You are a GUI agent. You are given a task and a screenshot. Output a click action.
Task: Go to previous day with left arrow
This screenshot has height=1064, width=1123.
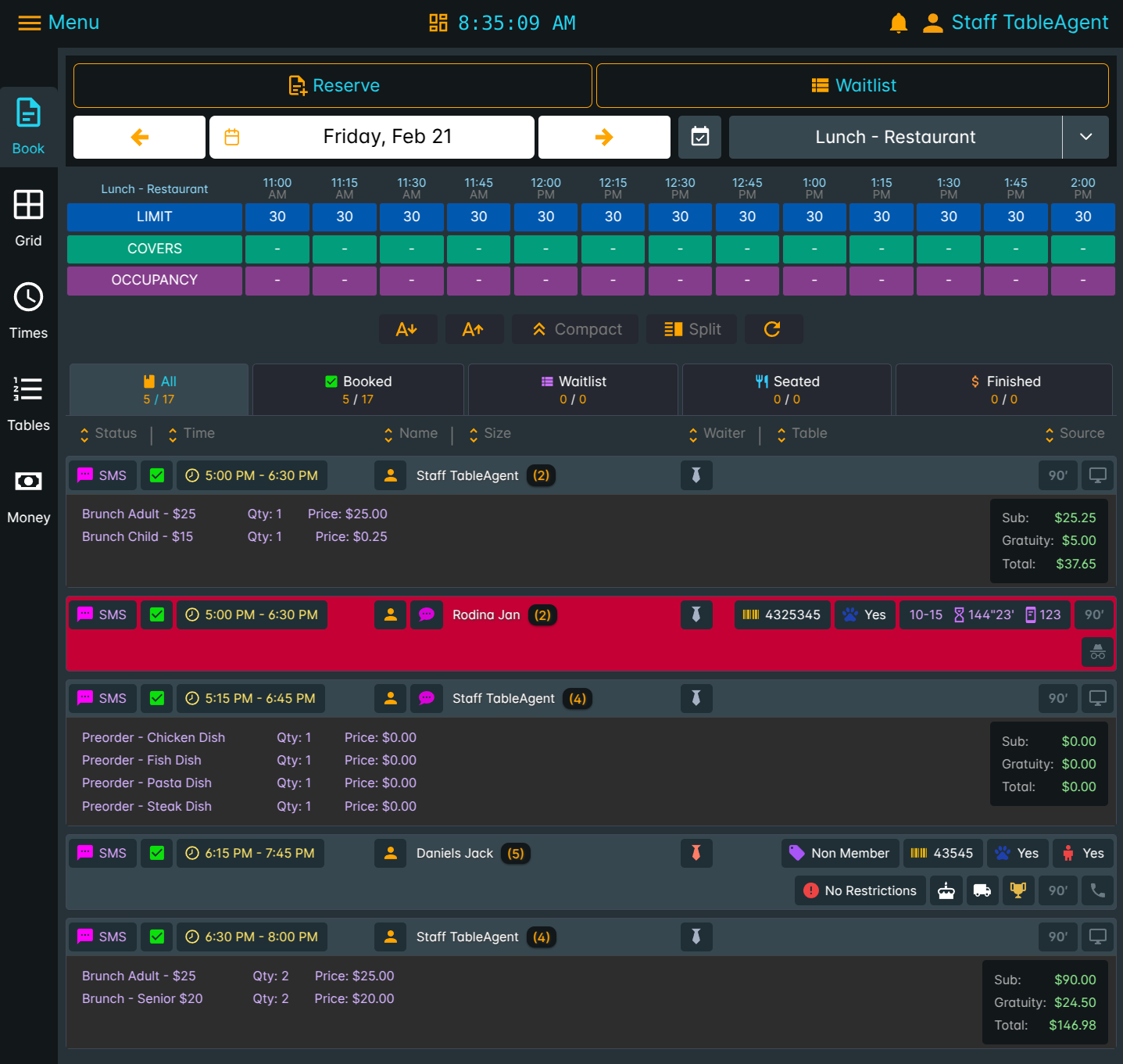point(139,138)
